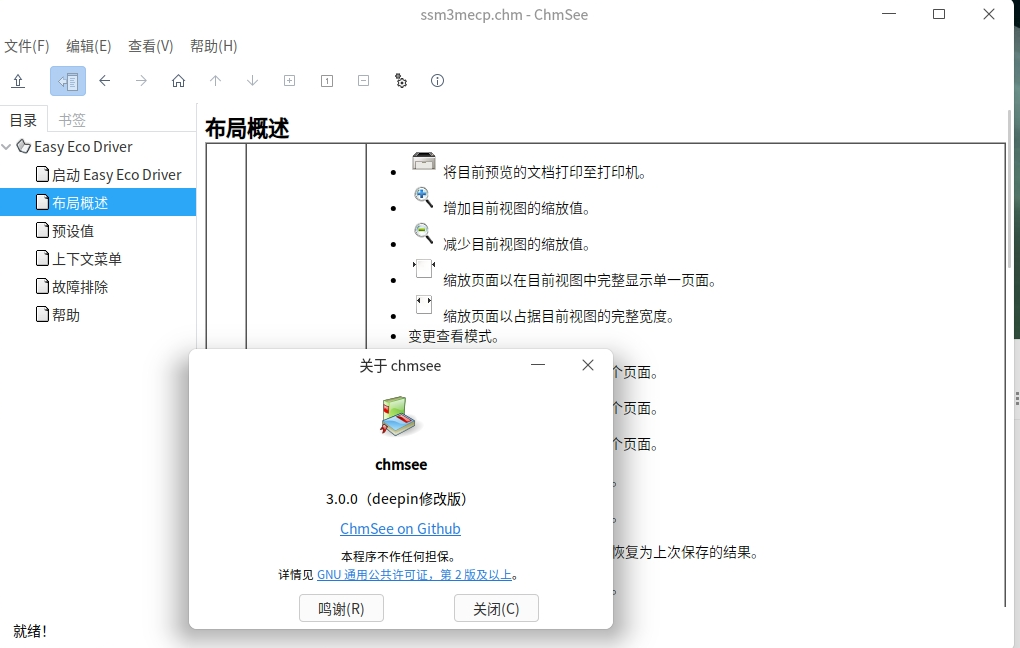Click the open file upload icon in toolbar
This screenshot has height=648, width=1020.
(18, 81)
